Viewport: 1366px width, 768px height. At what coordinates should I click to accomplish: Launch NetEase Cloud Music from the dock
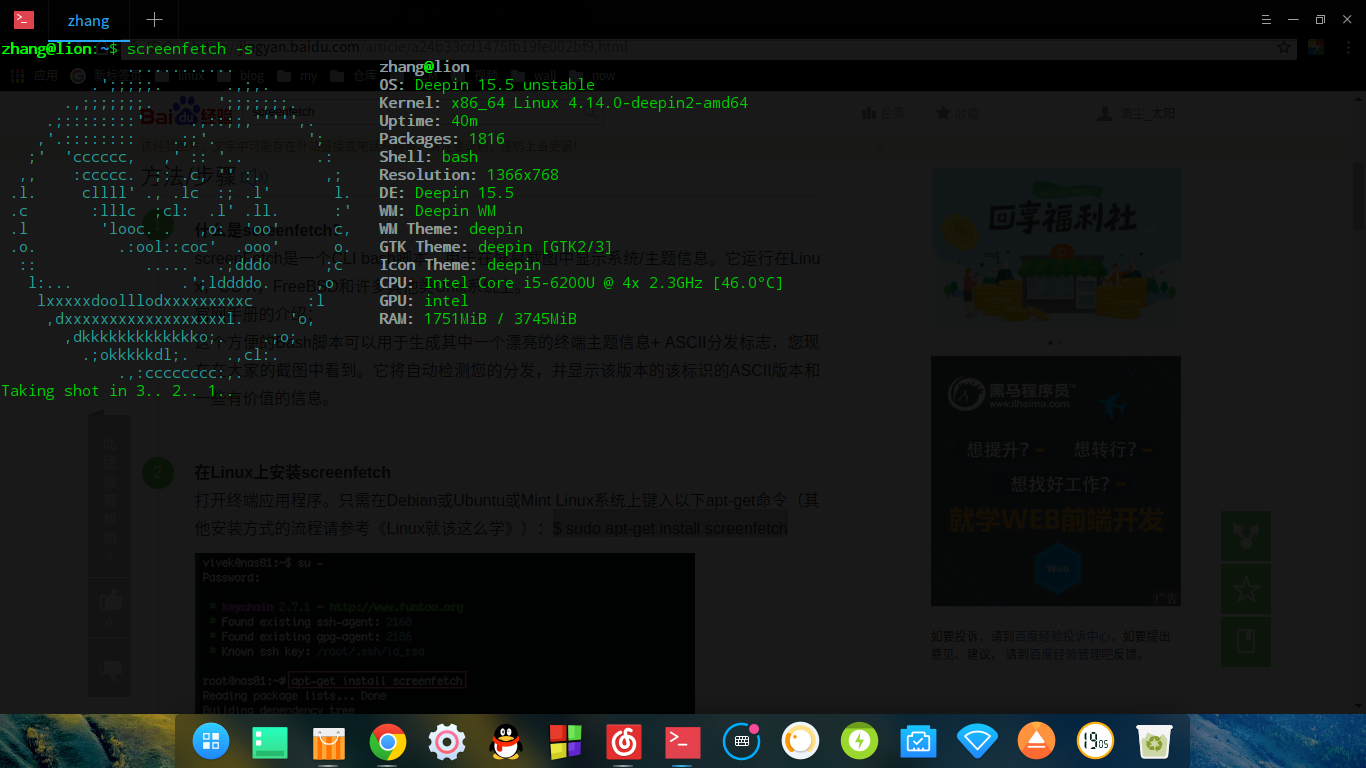pos(624,741)
